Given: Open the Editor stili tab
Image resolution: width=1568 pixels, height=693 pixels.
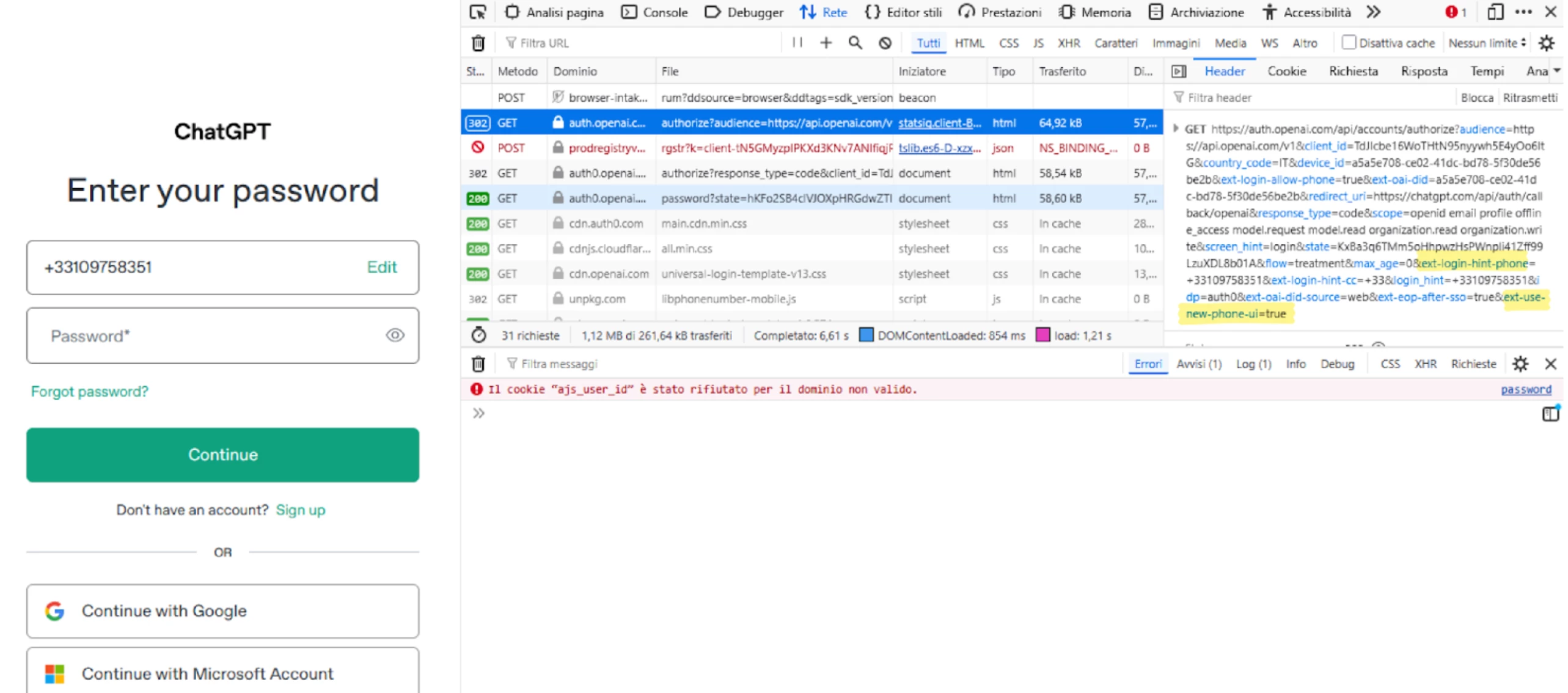Looking at the screenshot, I should [903, 12].
